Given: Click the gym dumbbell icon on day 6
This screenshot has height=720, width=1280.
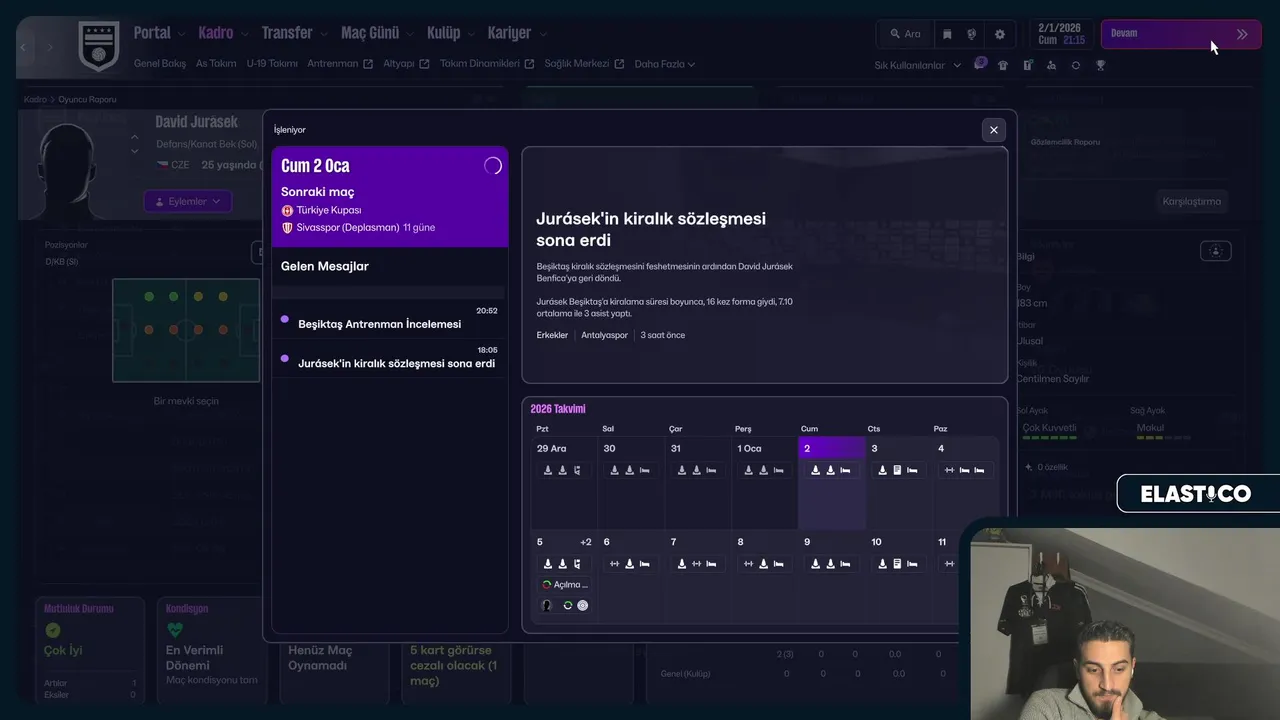Looking at the screenshot, I should tap(615, 564).
